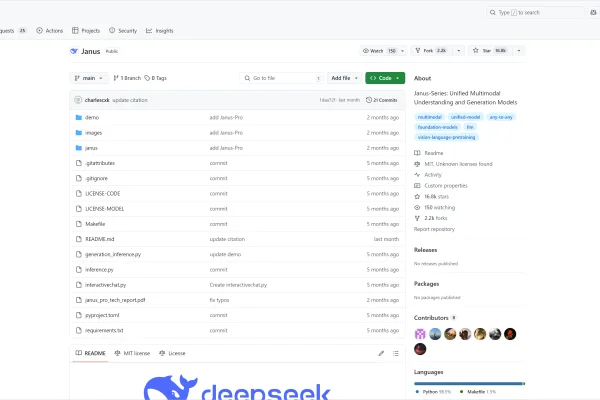The width and height of the screenshot is (600, 400).
Task: Open the 21 Commits history
Action: (x=382, y=100)
